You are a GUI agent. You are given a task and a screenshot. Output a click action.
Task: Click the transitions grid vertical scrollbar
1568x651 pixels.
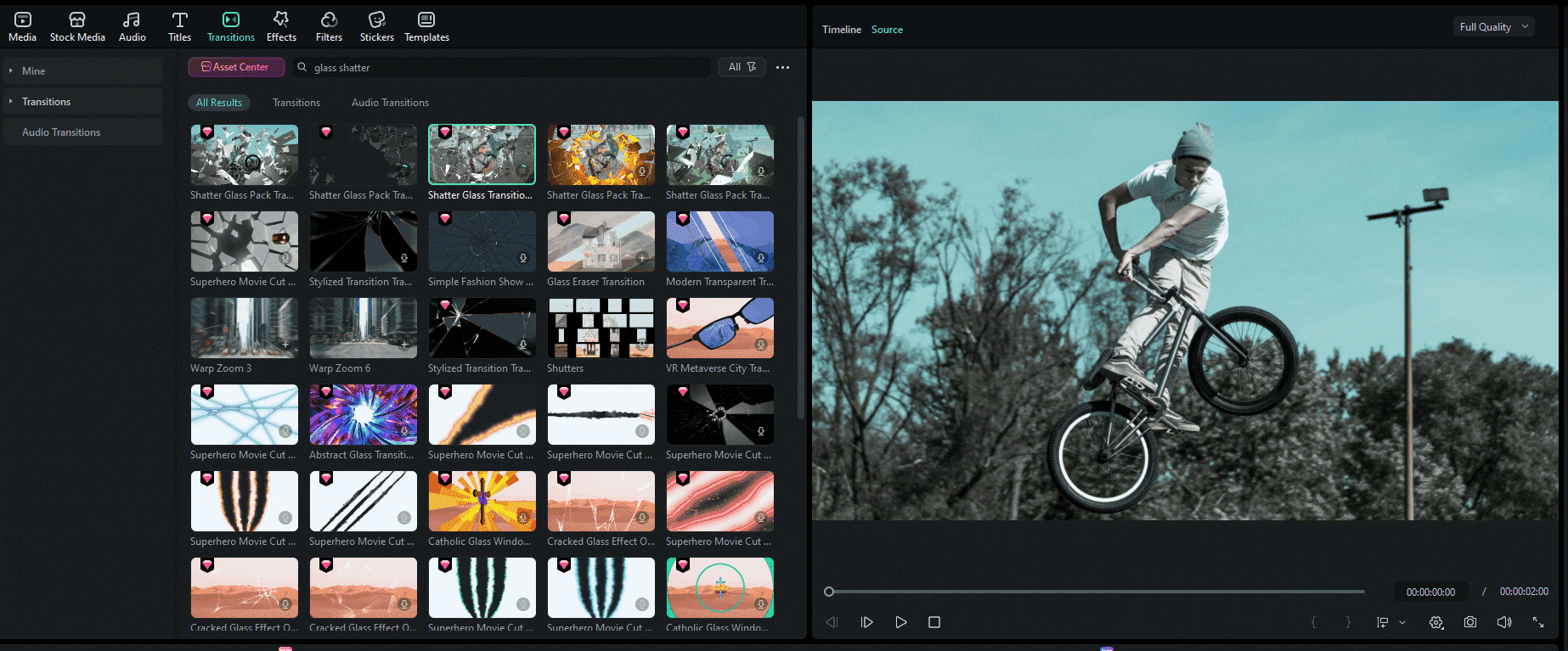801,267
